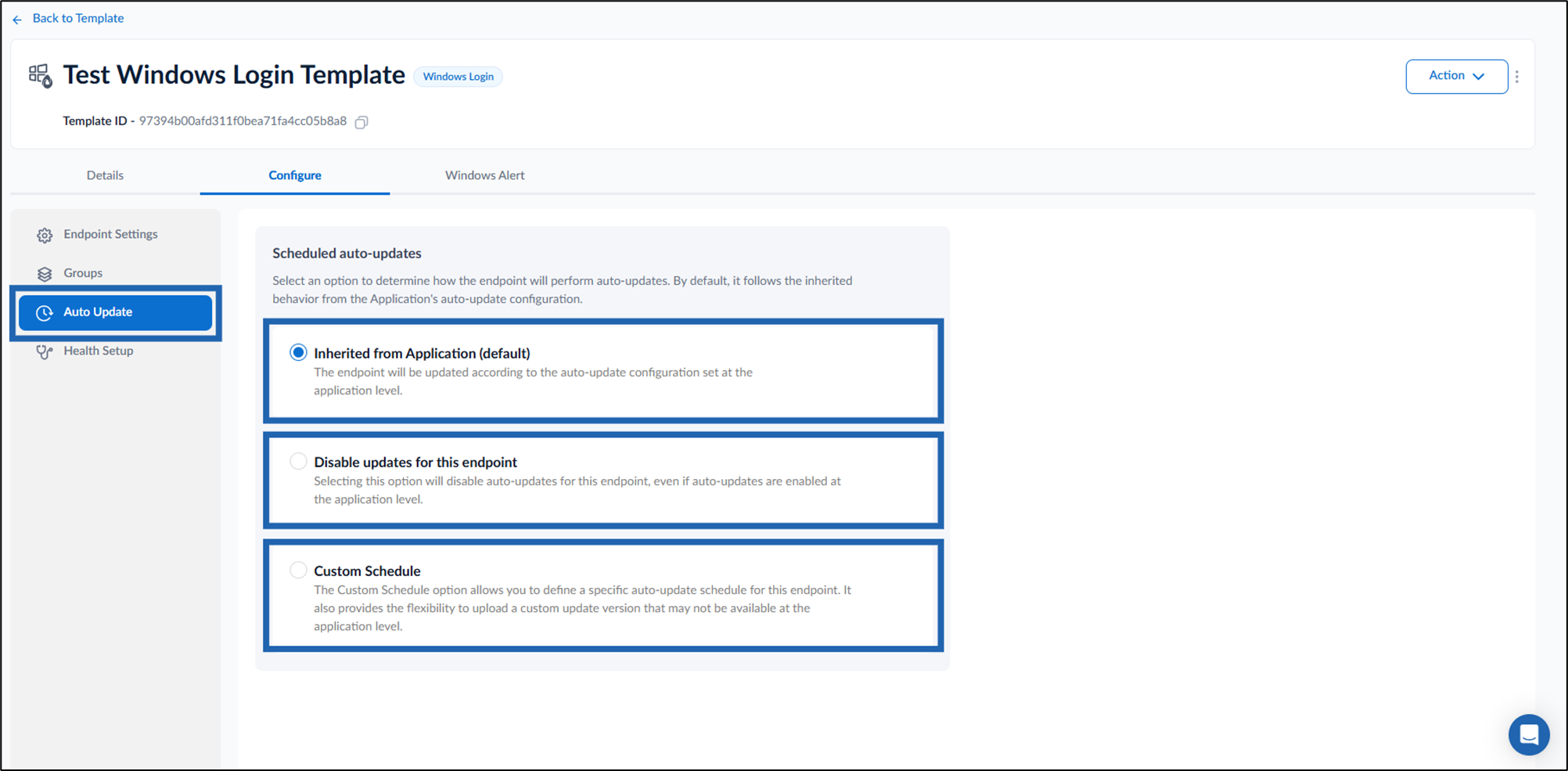Click the Endpoint Settings gear icon
1568x771 pixels.
[45, 235]
